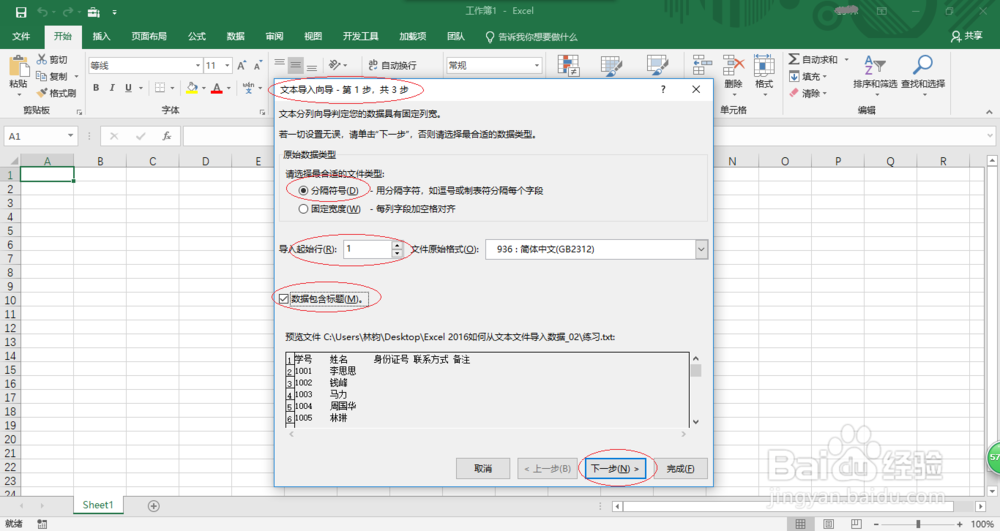Click the fx insert function icon
Screen dimensions: 1000x531
[166, 136]
